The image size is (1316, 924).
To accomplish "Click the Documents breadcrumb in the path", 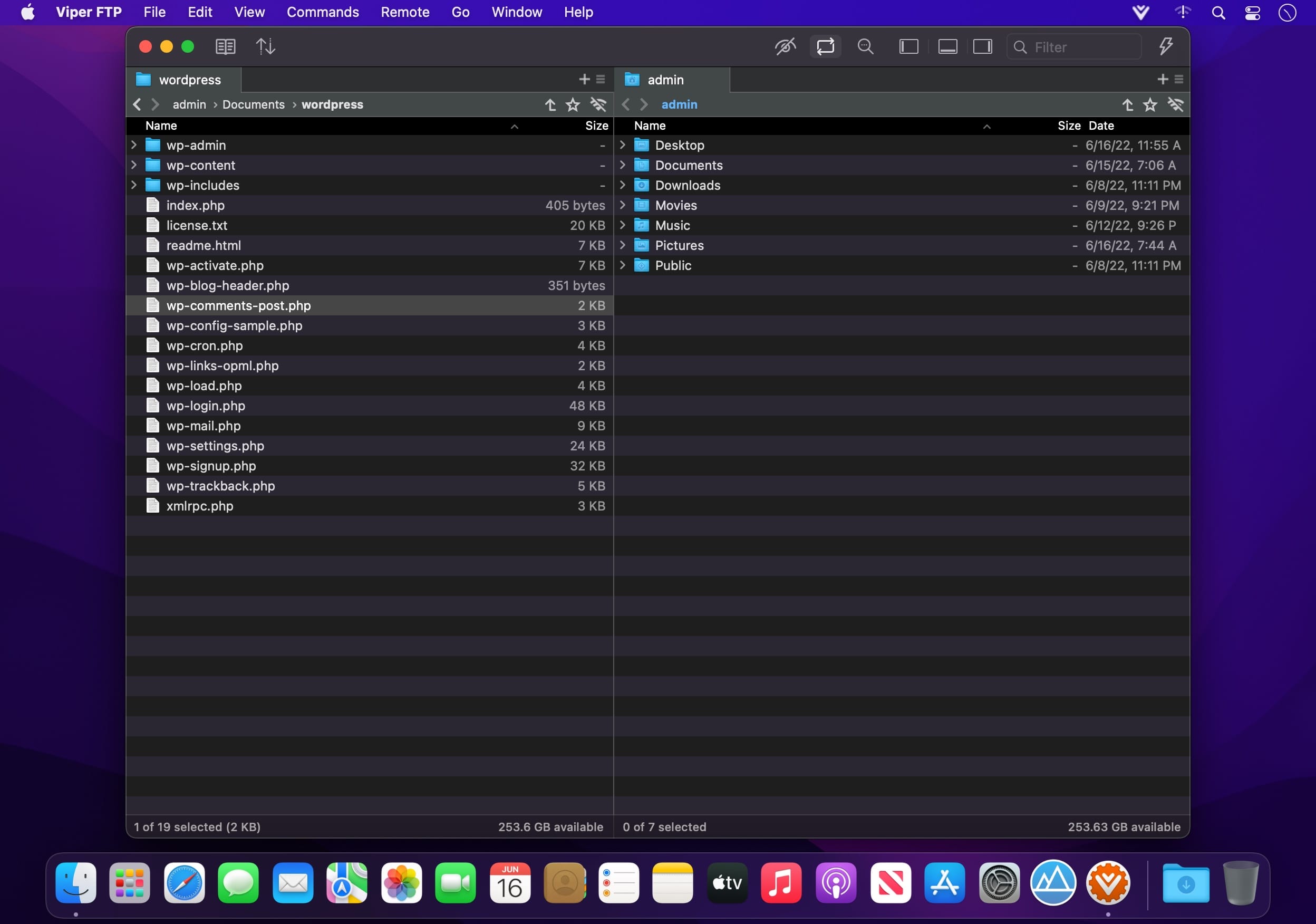I will (254, 104).
